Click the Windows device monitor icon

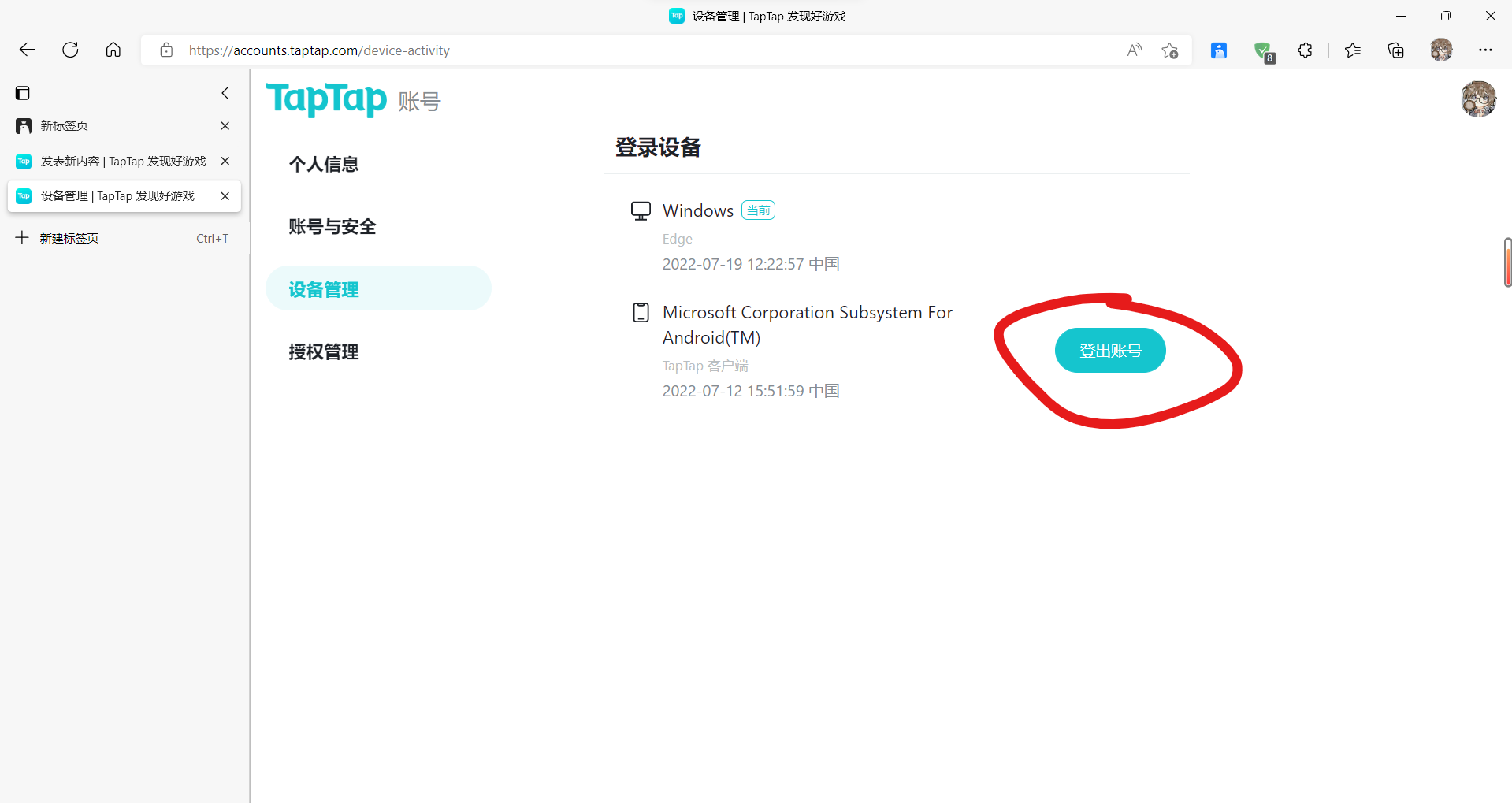pyautogui.click(x=641, y=211)
